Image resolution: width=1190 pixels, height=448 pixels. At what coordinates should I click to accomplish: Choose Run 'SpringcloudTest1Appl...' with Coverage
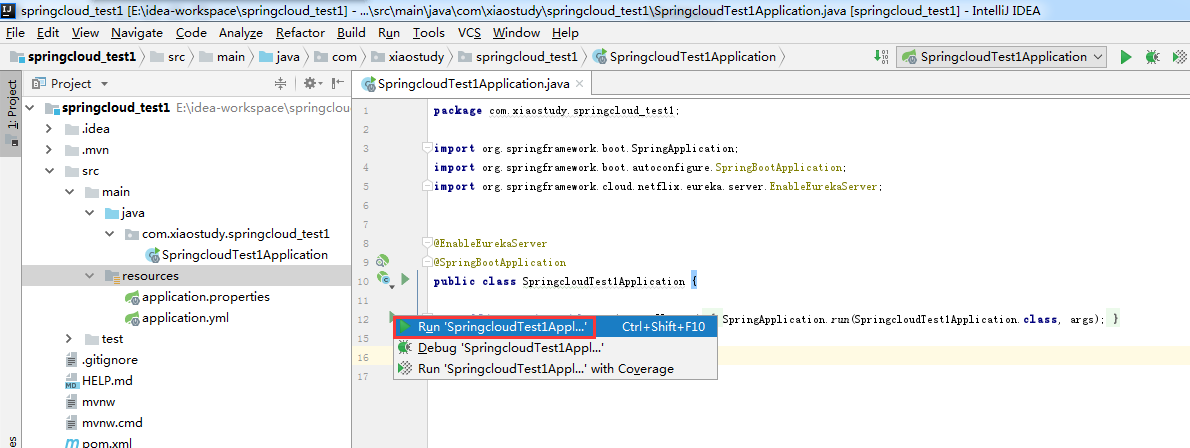pos(556,368)
